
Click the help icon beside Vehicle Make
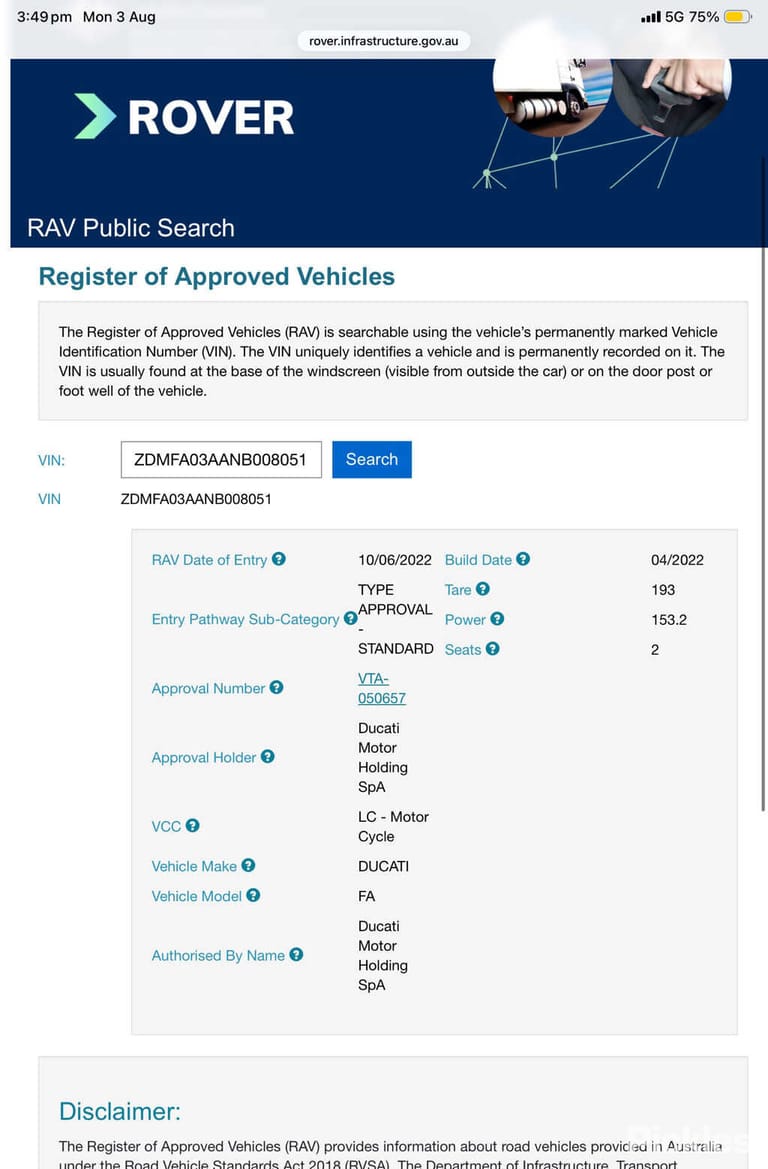tap(248, 865)
